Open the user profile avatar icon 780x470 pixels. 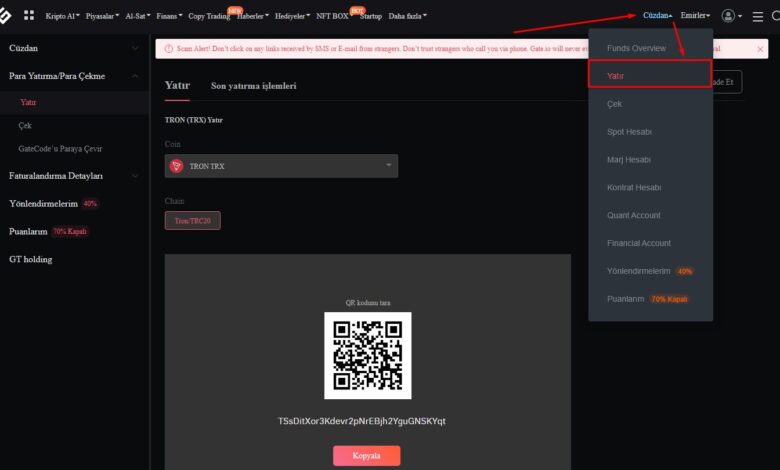click(728, 16)
